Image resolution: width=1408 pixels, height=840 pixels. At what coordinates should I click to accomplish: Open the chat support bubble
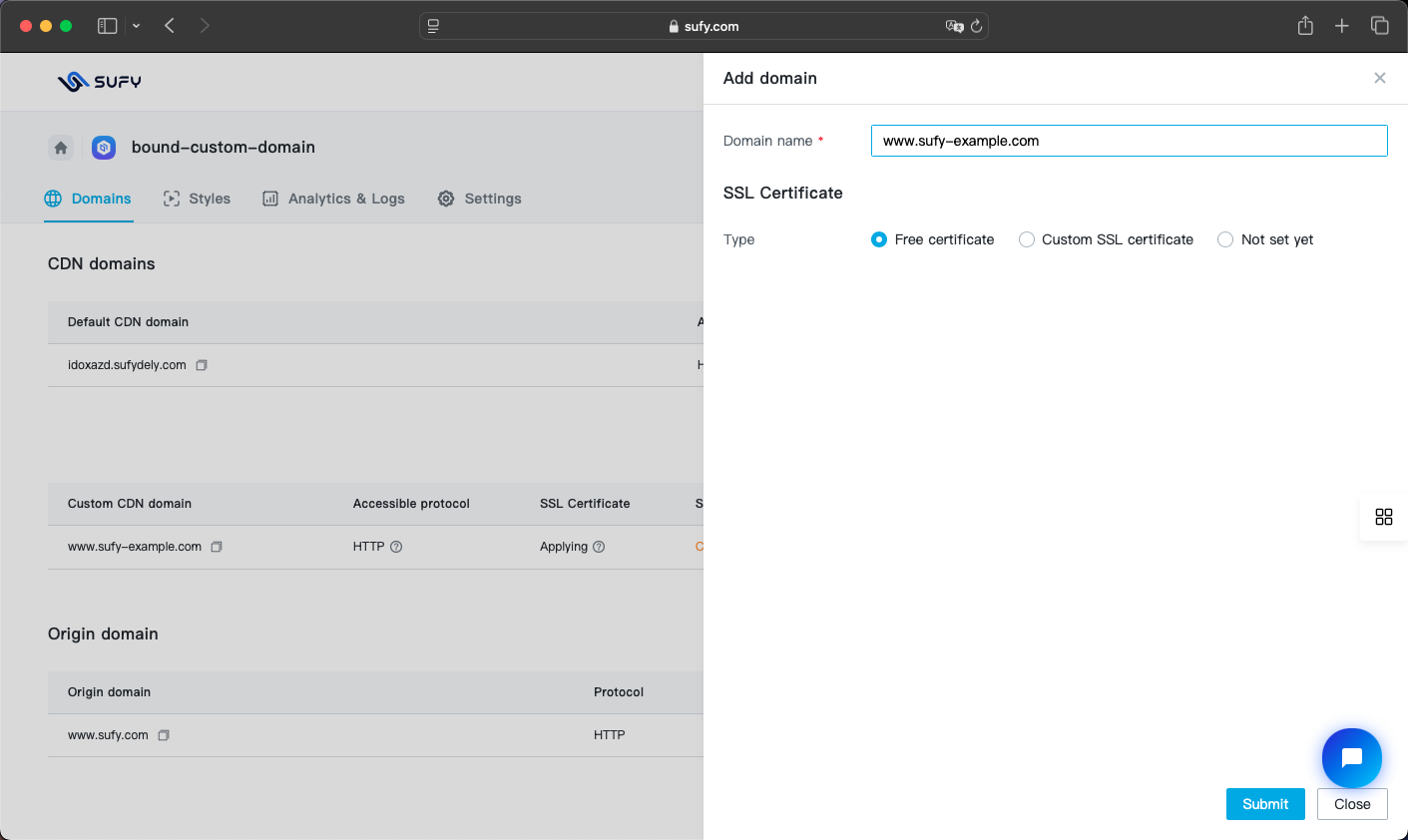(x=1352, y=758)
